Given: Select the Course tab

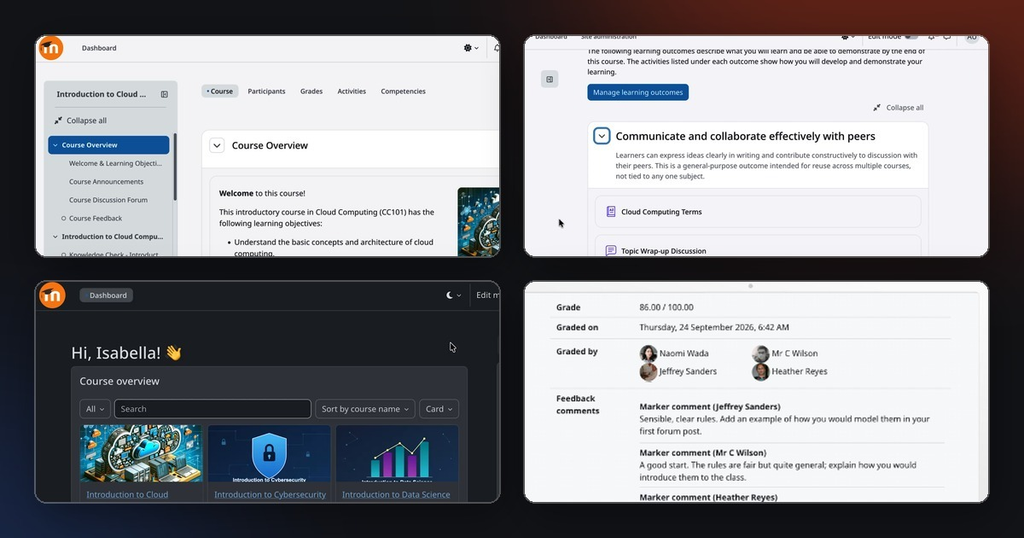Looking at the screenshot, I should point(219,91).
